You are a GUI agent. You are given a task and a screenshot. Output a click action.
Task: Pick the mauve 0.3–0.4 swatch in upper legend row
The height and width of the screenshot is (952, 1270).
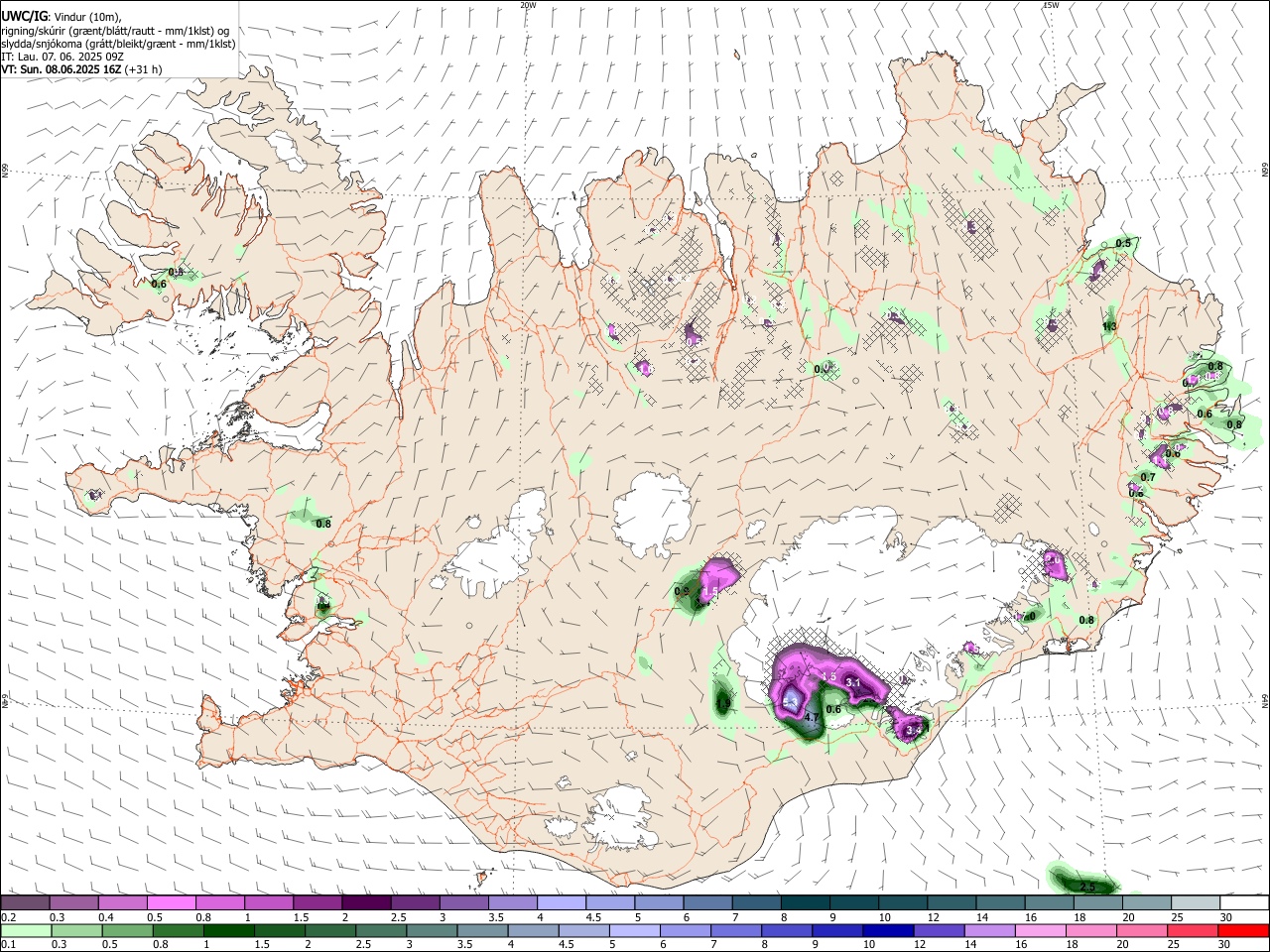click(73, 902)
